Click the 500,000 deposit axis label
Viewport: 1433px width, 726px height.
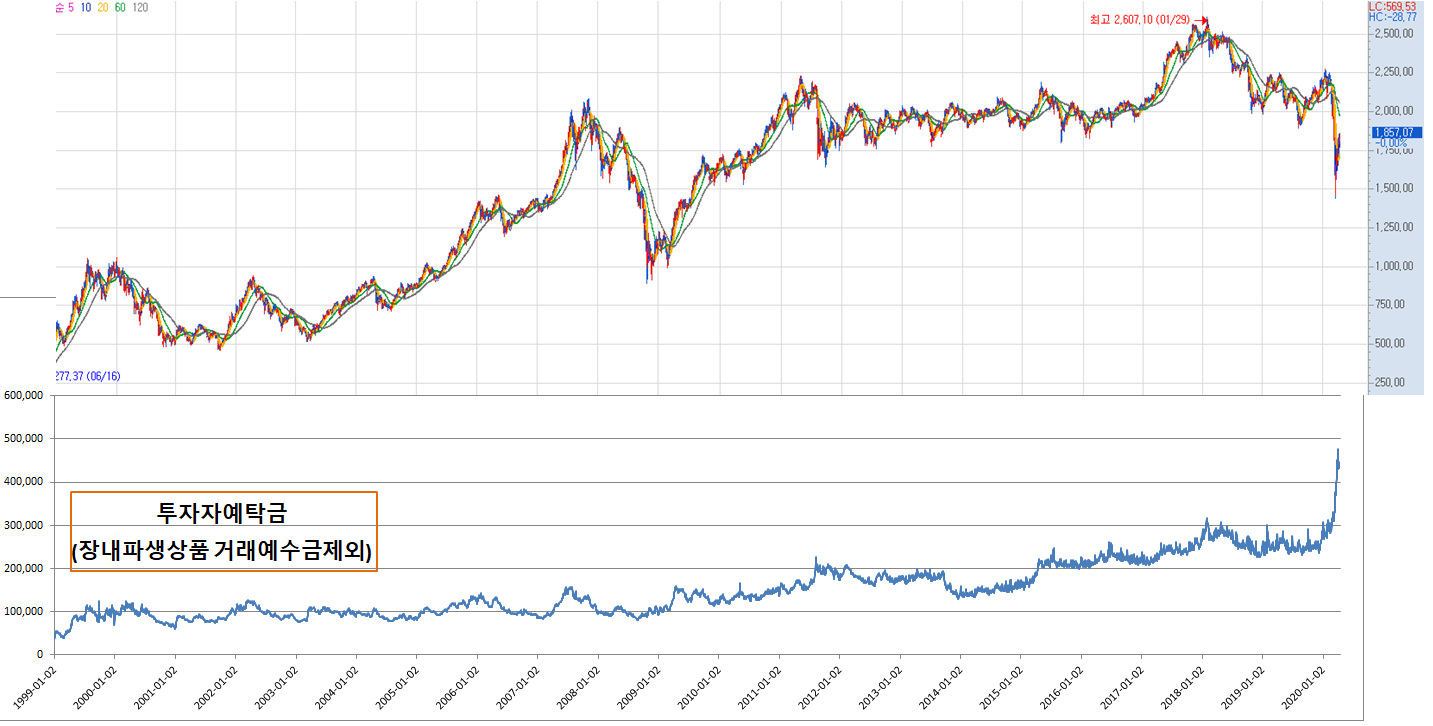click(24, 438)
